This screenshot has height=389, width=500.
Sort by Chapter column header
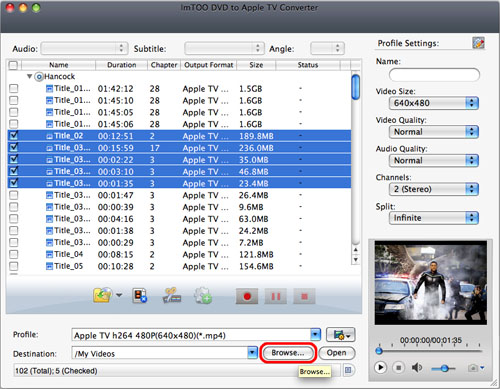click(164, 65)
